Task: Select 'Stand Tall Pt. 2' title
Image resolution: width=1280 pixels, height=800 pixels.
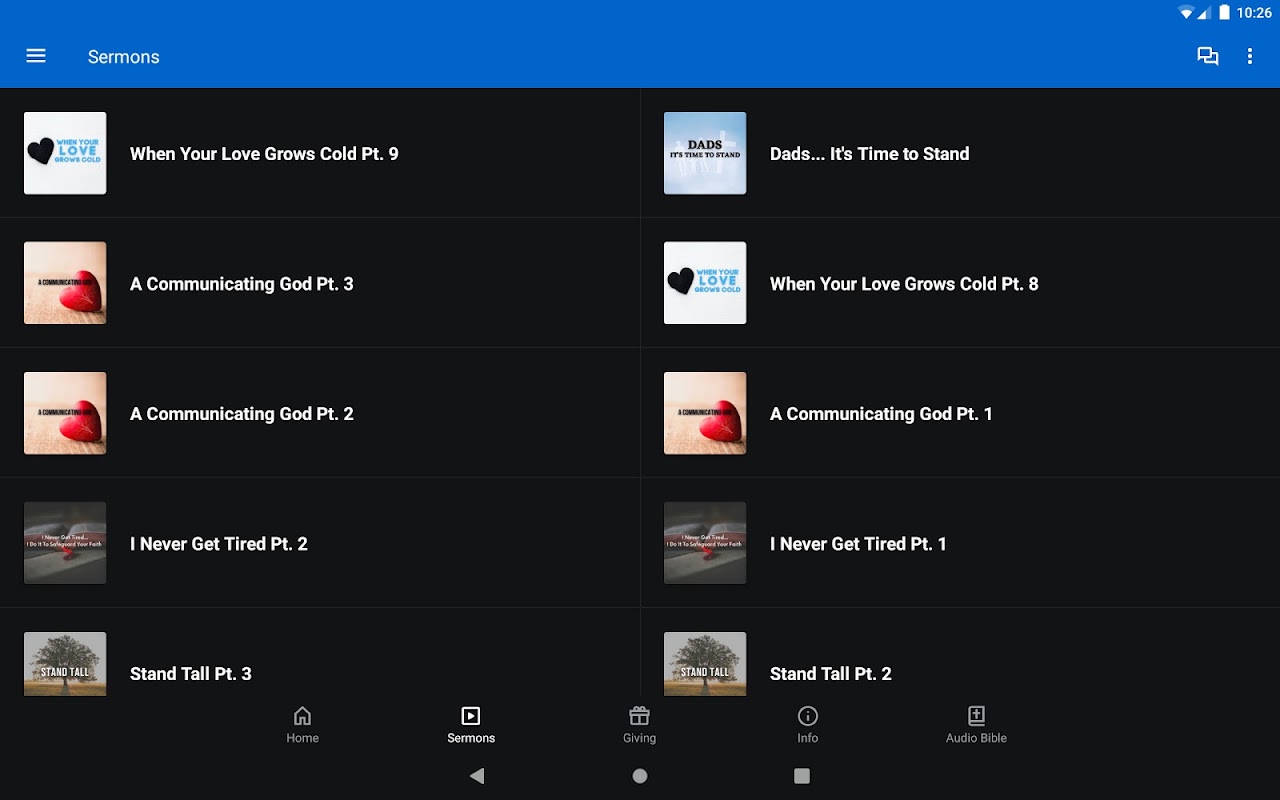Action: point(831,674)
